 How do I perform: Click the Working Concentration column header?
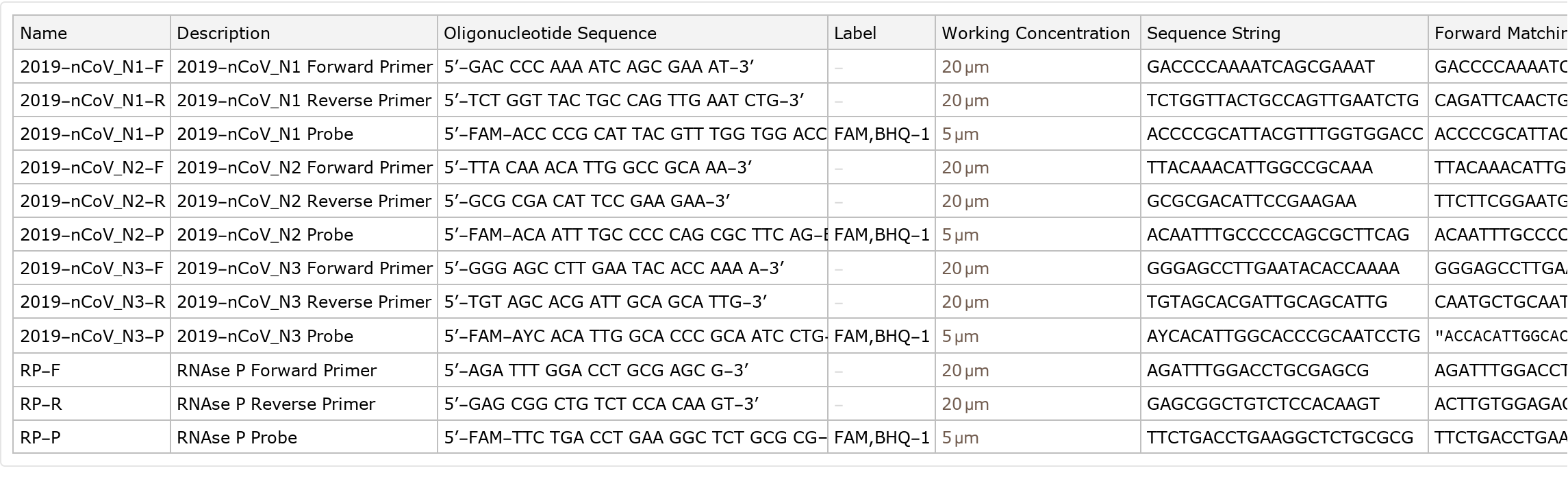[x=1035, y=34]
